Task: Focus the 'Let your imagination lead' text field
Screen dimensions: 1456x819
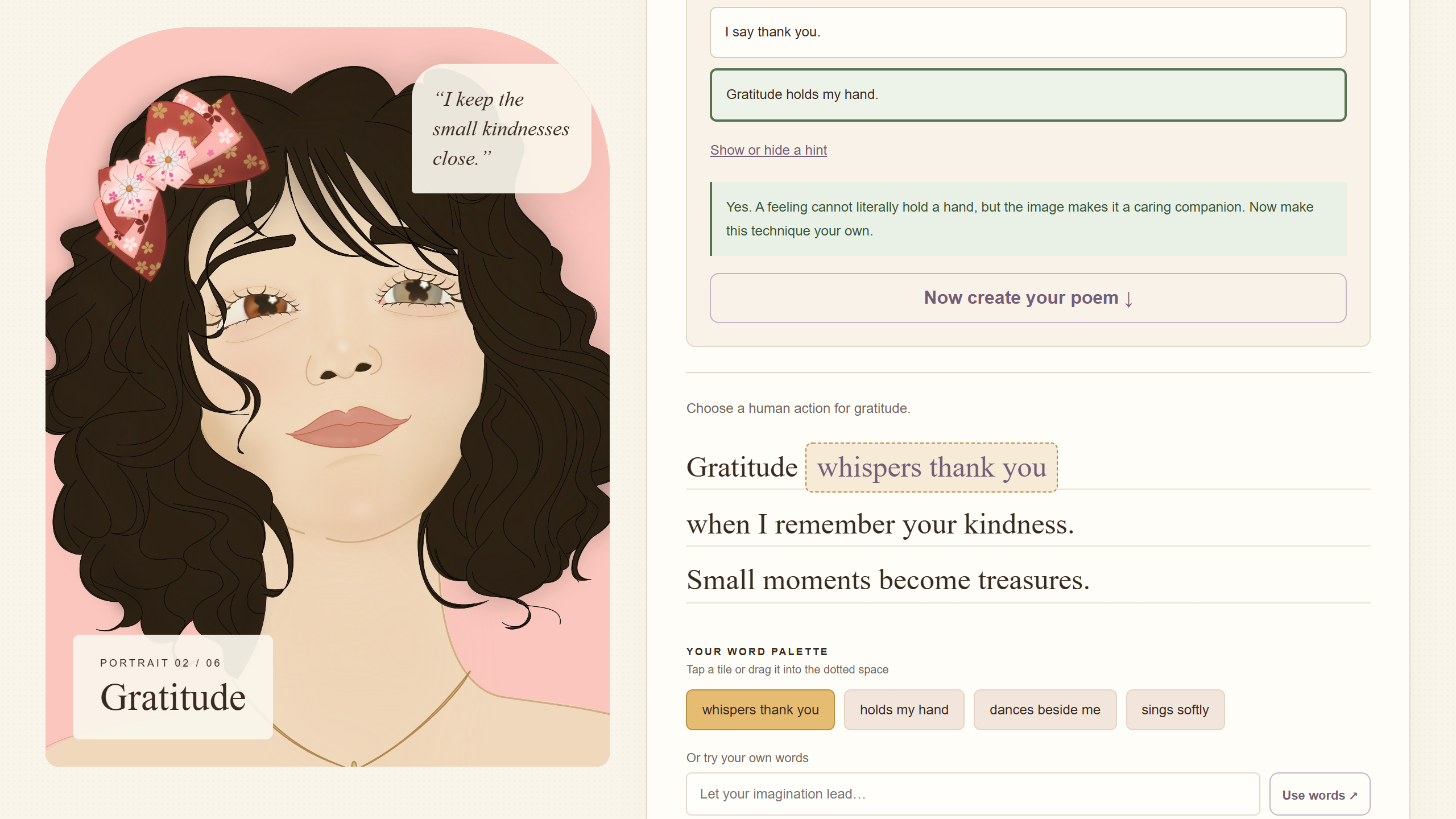Action: pyautogui.click(x=973, y=794)
